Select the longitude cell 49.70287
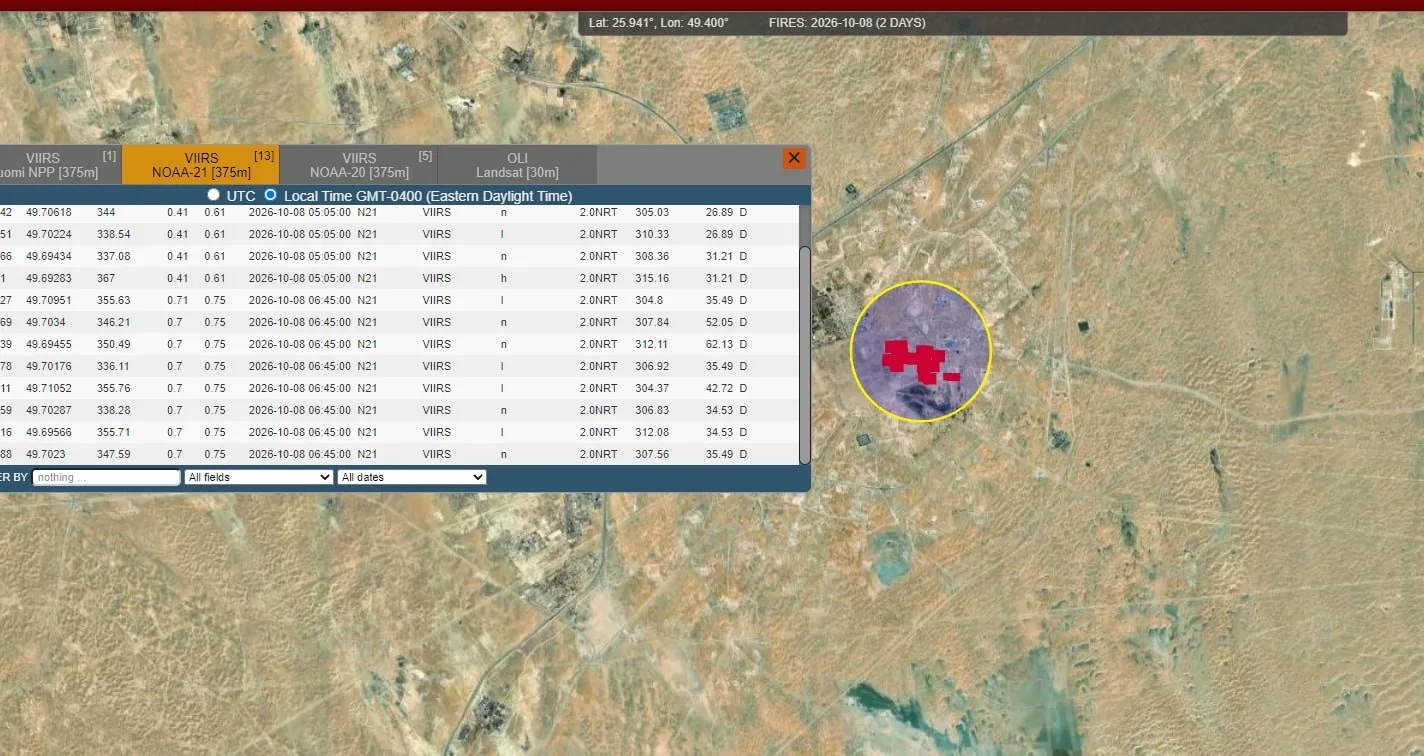This screenshot has width=1424, height=756. 49,410
